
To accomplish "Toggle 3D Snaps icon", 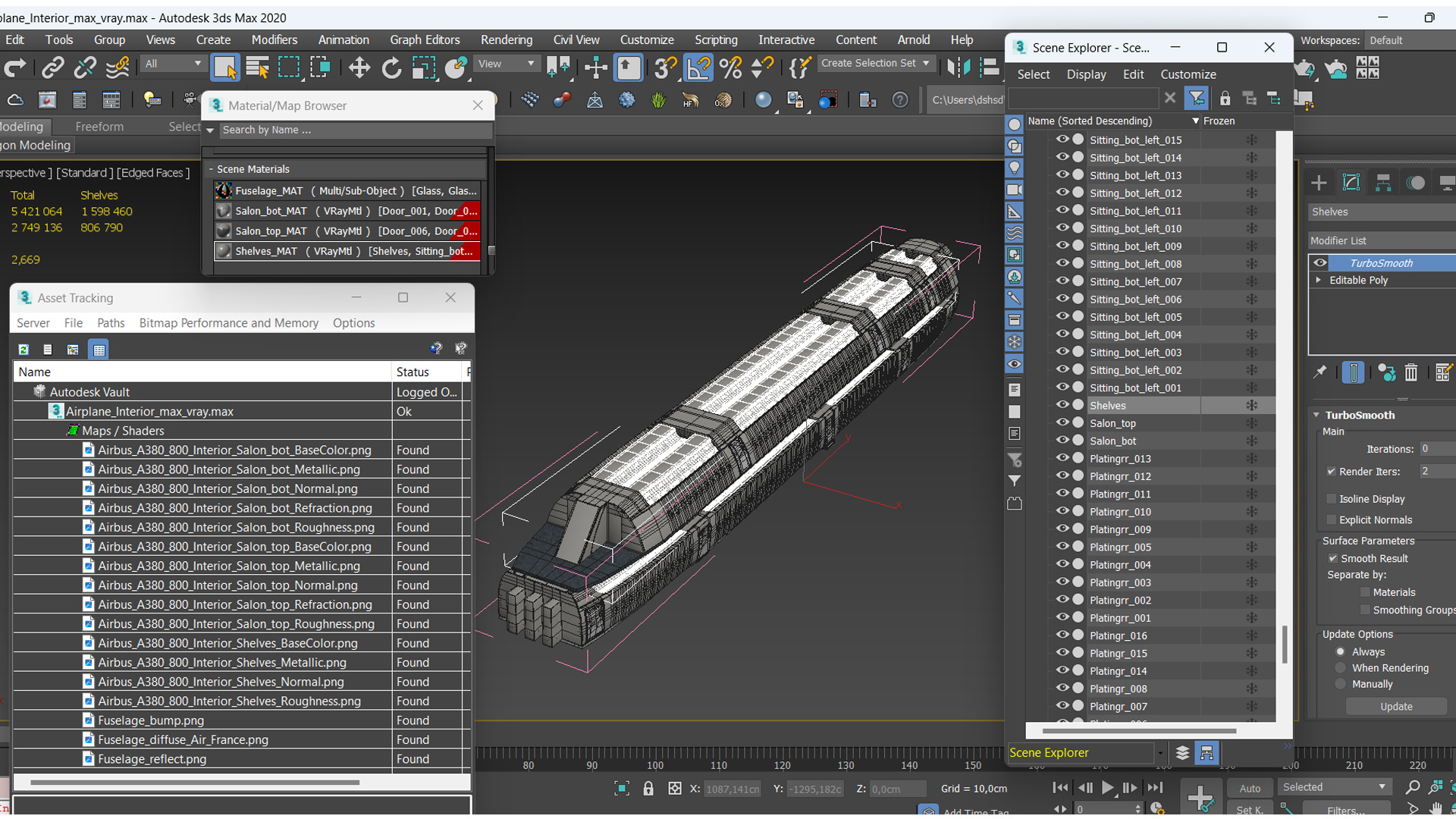I will (x=665, y=67).
